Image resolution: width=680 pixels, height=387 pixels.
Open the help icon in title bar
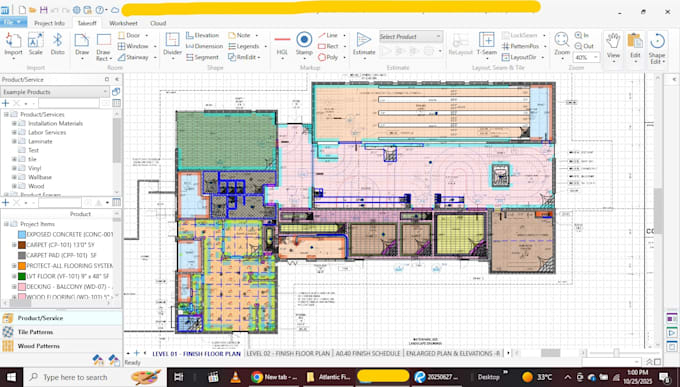point(99,10)
